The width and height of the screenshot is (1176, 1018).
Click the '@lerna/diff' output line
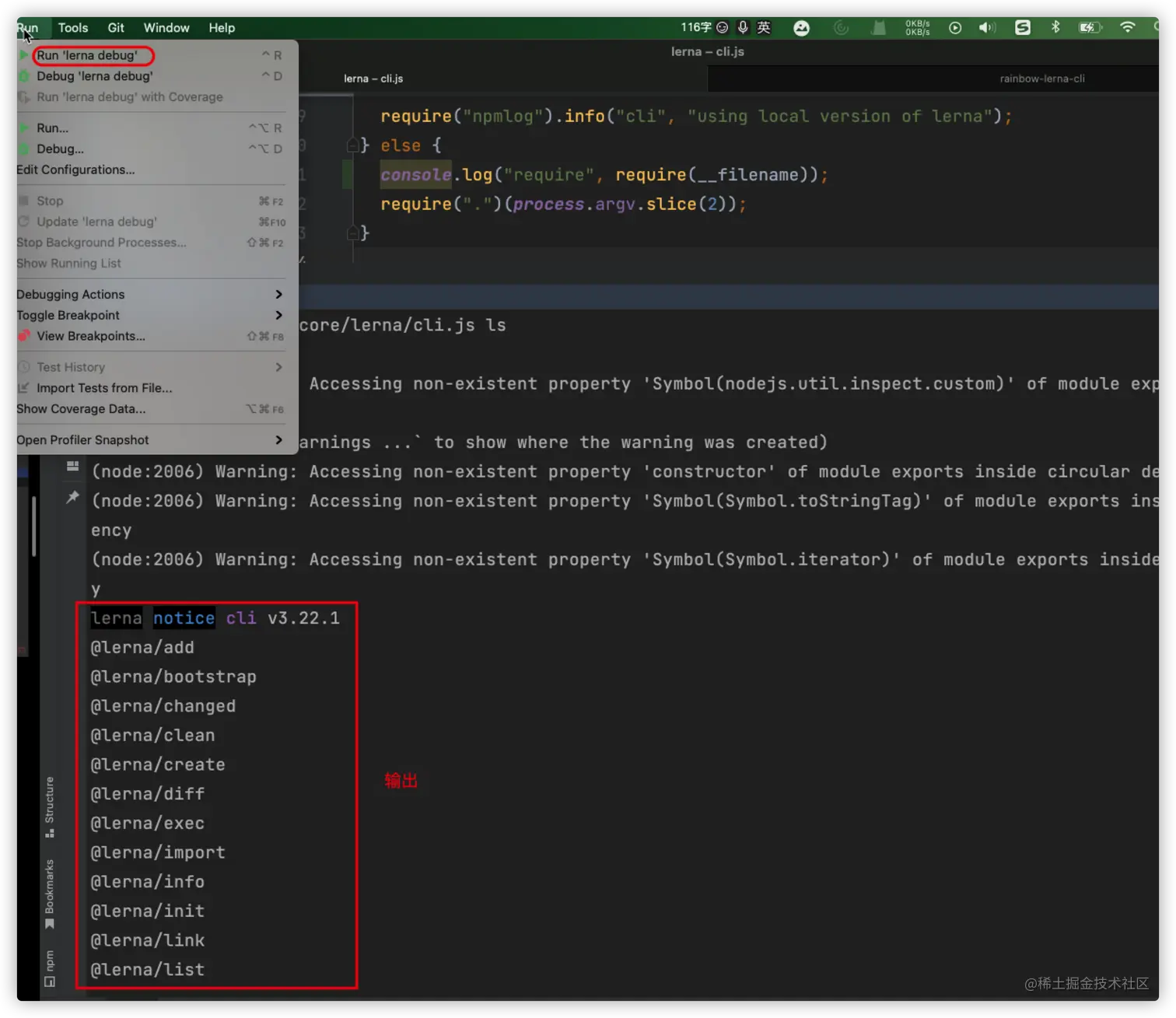(148, 795)
